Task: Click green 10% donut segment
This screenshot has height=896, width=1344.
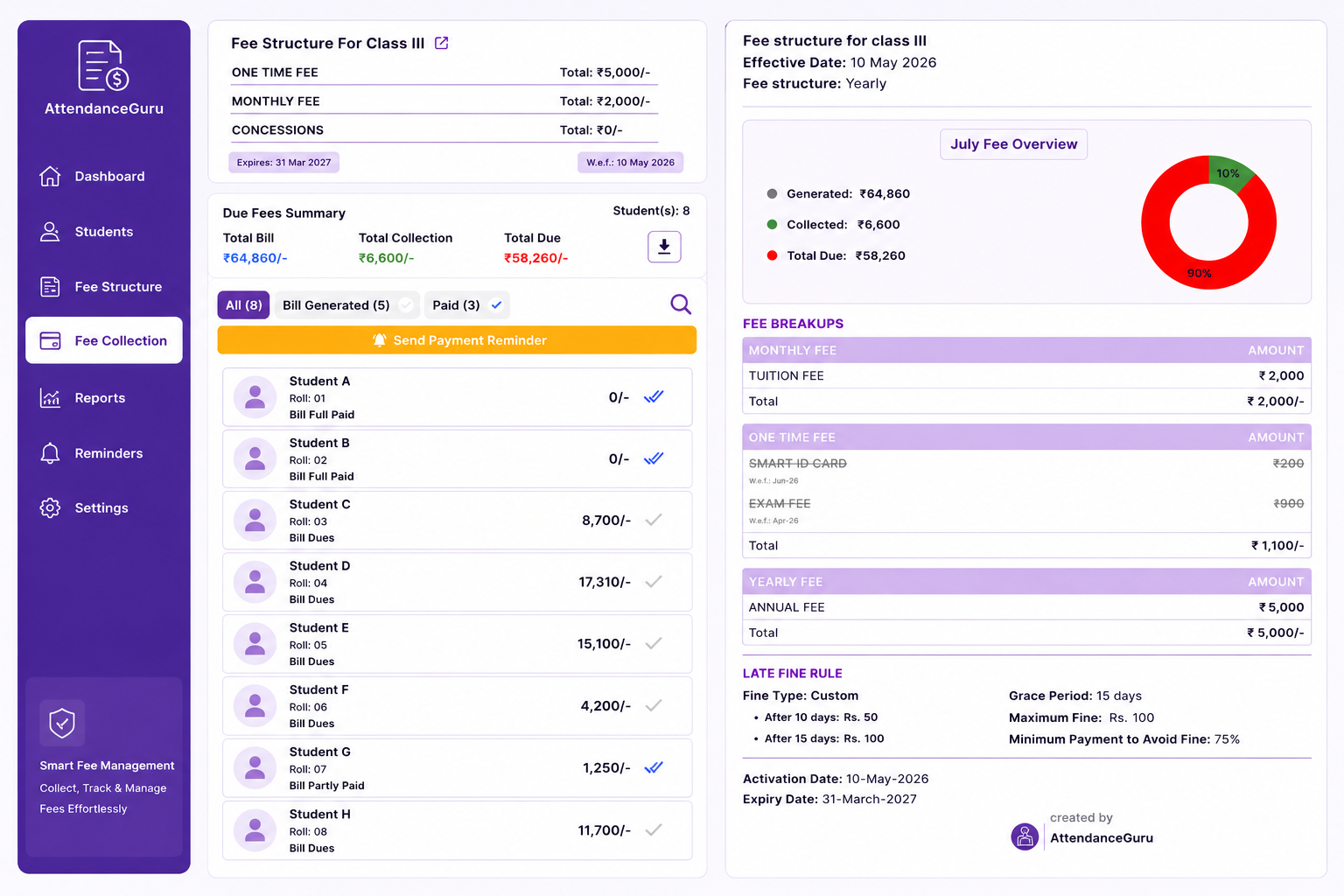Action: (x=1229, y=172)
